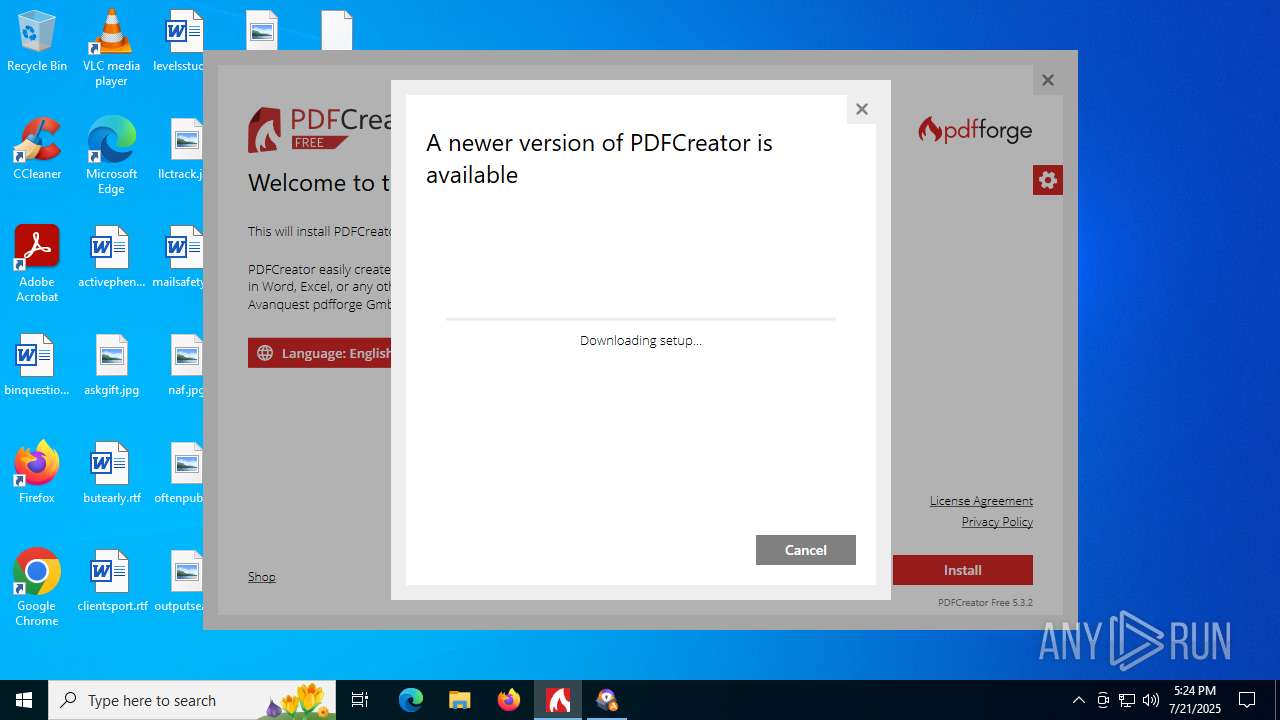Open Google Chrome desktop shortcut
This screenshot has height=720, width=1280.
tap(37, 588)
